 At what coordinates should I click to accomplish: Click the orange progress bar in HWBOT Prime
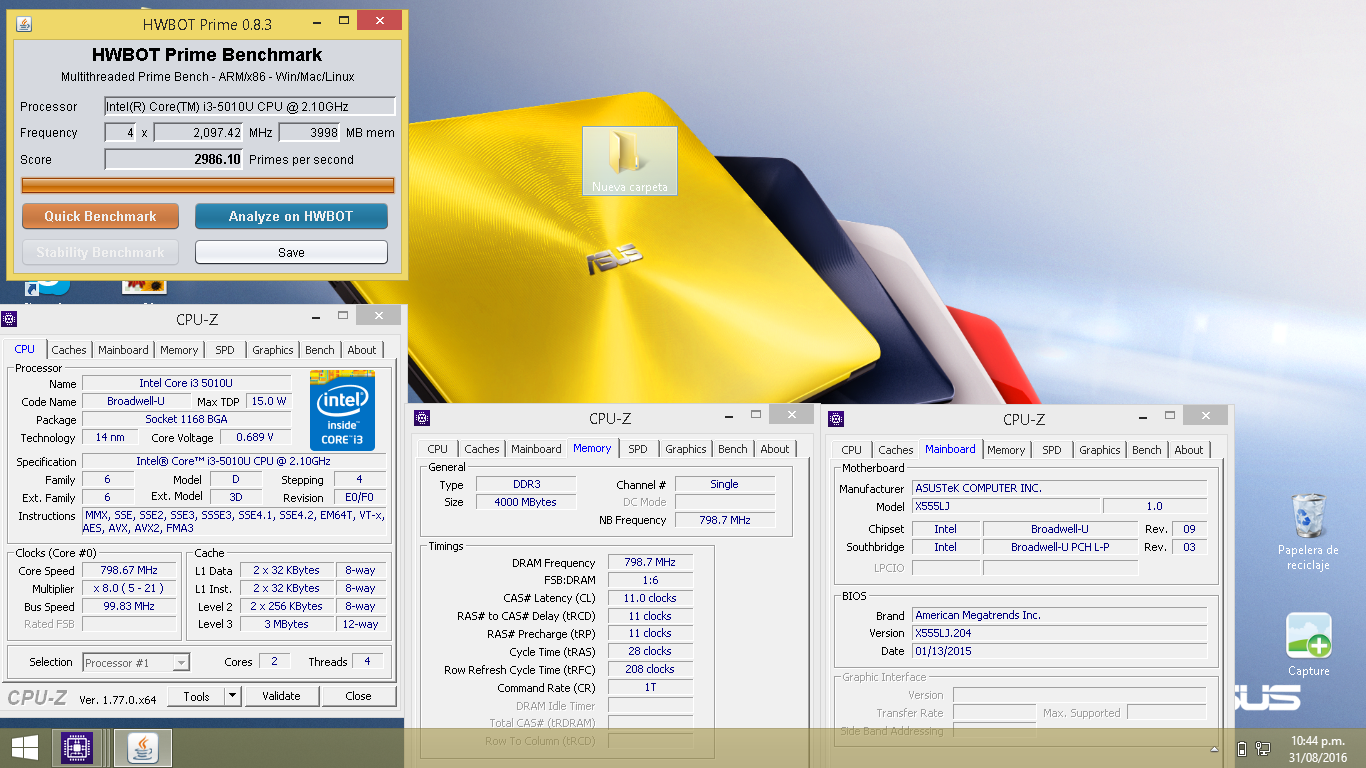(208, 185)
